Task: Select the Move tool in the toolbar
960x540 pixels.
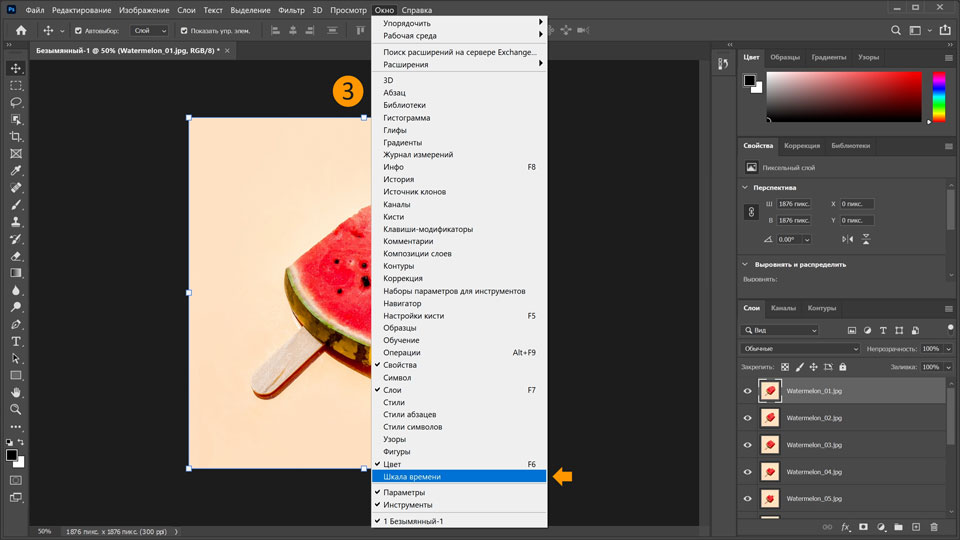Action: tap(16, 69)
